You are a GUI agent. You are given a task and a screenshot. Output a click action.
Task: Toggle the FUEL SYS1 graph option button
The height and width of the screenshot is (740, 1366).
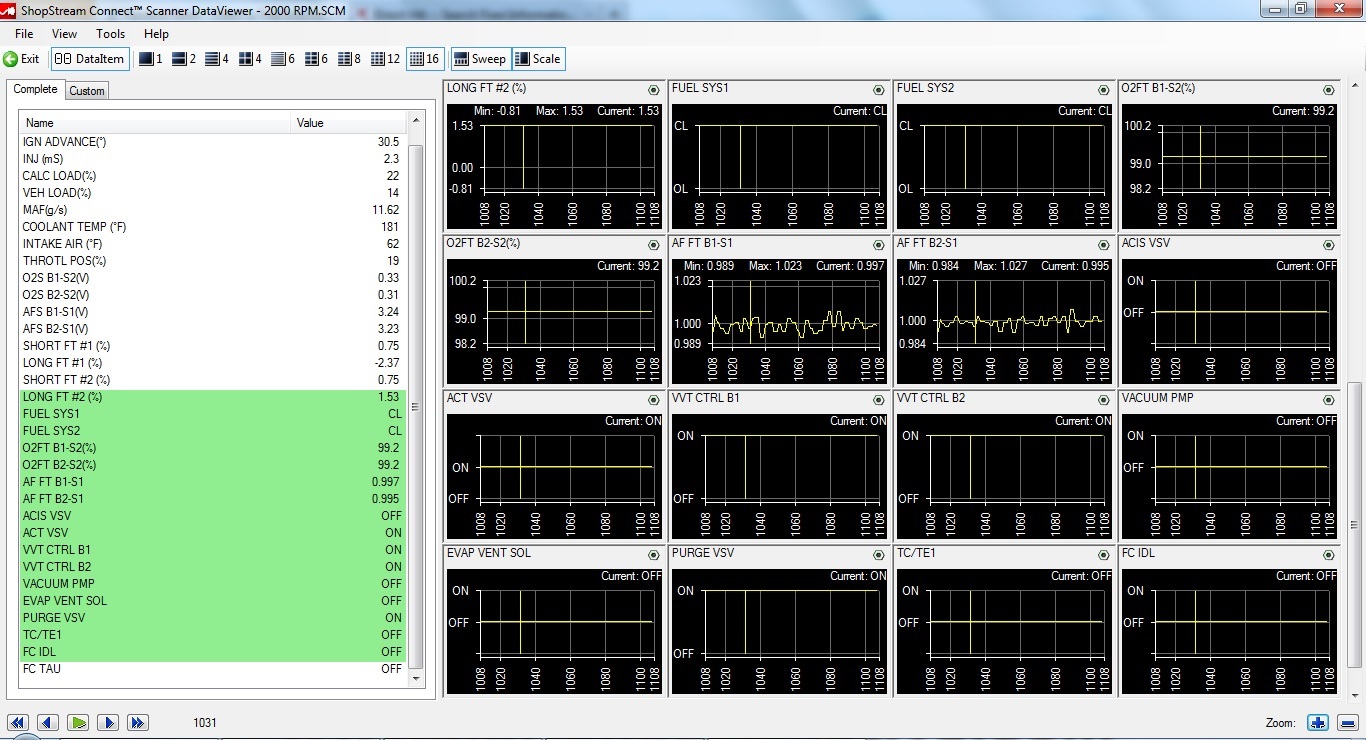(879, 90)
